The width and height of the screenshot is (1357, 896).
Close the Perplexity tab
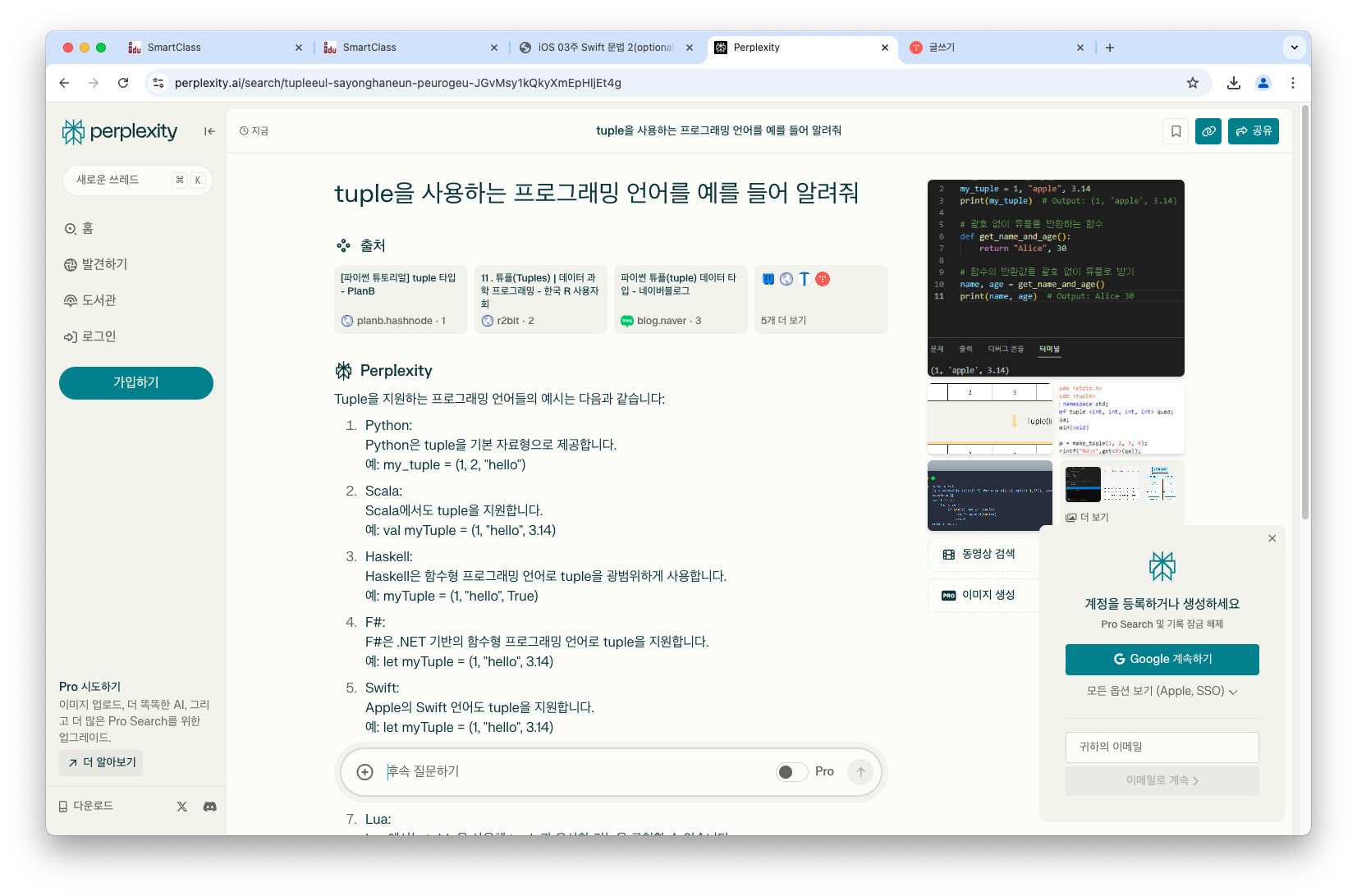(x=885, y=48)
